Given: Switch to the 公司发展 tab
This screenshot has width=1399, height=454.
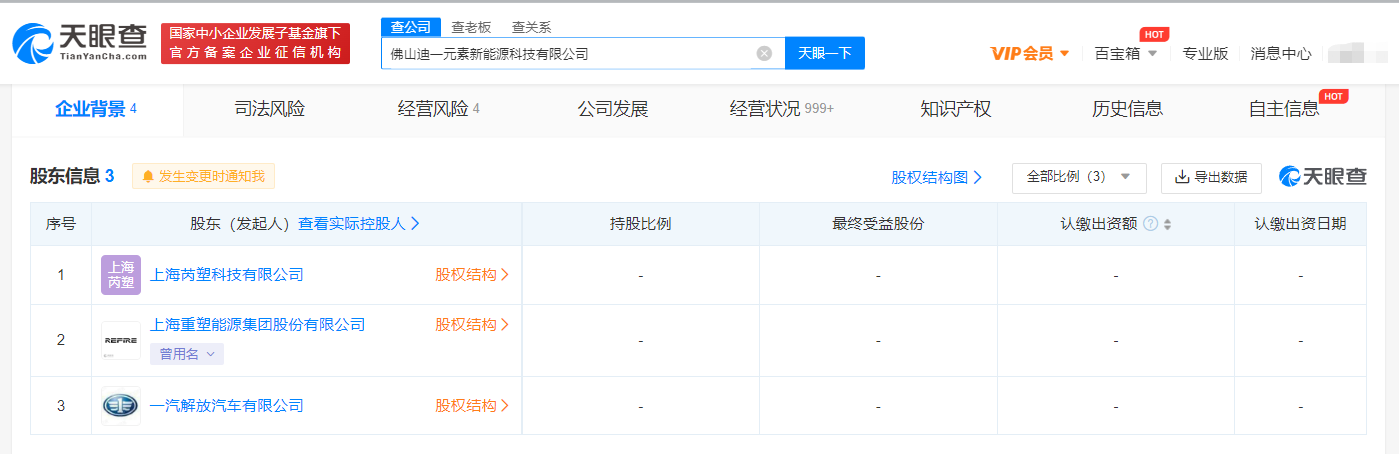Looking at the screenshot, I should click(613, 109).
